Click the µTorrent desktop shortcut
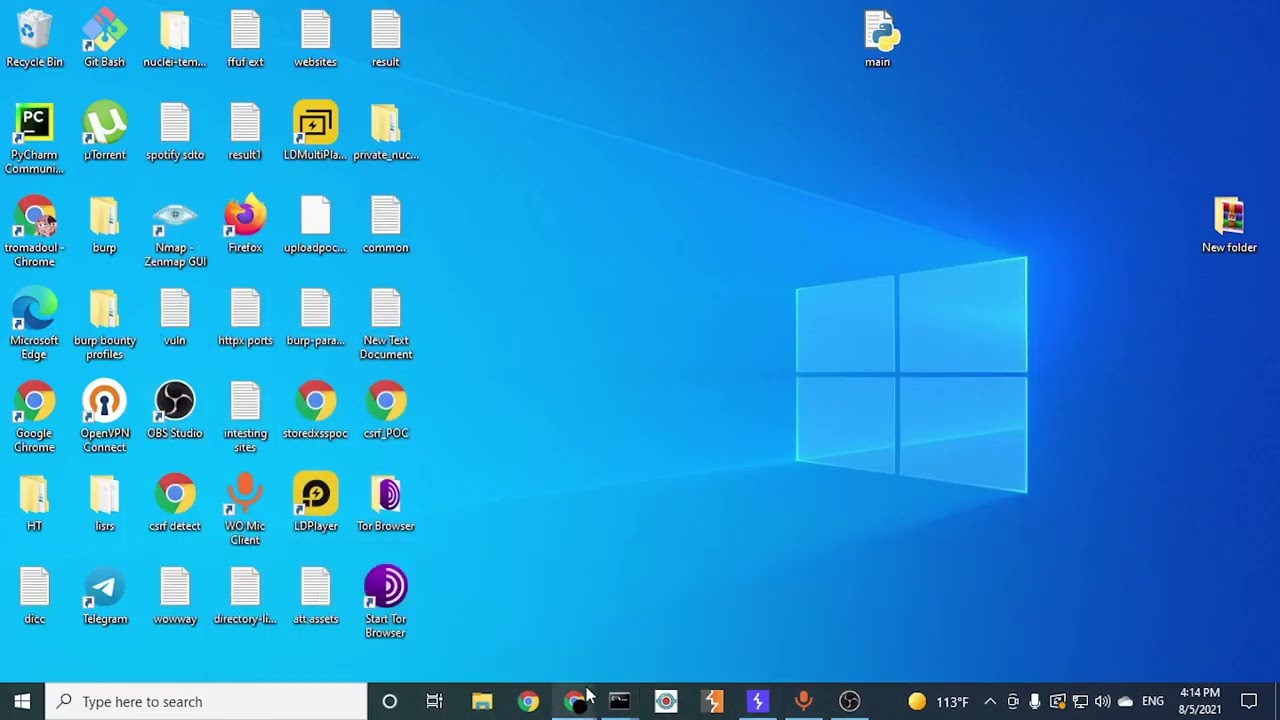 click(x=105, y=132)
